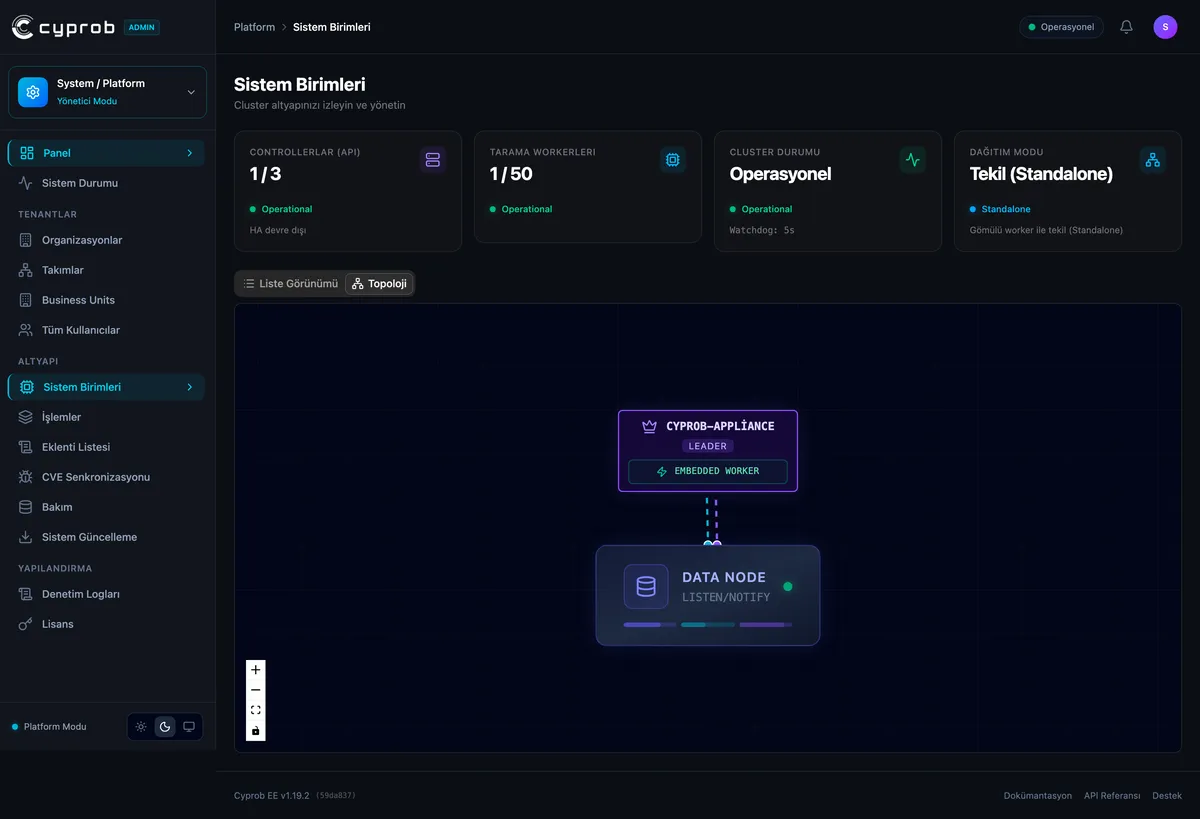Click the Sistem Durumu pulse icon
The height and width of the screenshot is (819, 1200).
[x=26, y=183]
